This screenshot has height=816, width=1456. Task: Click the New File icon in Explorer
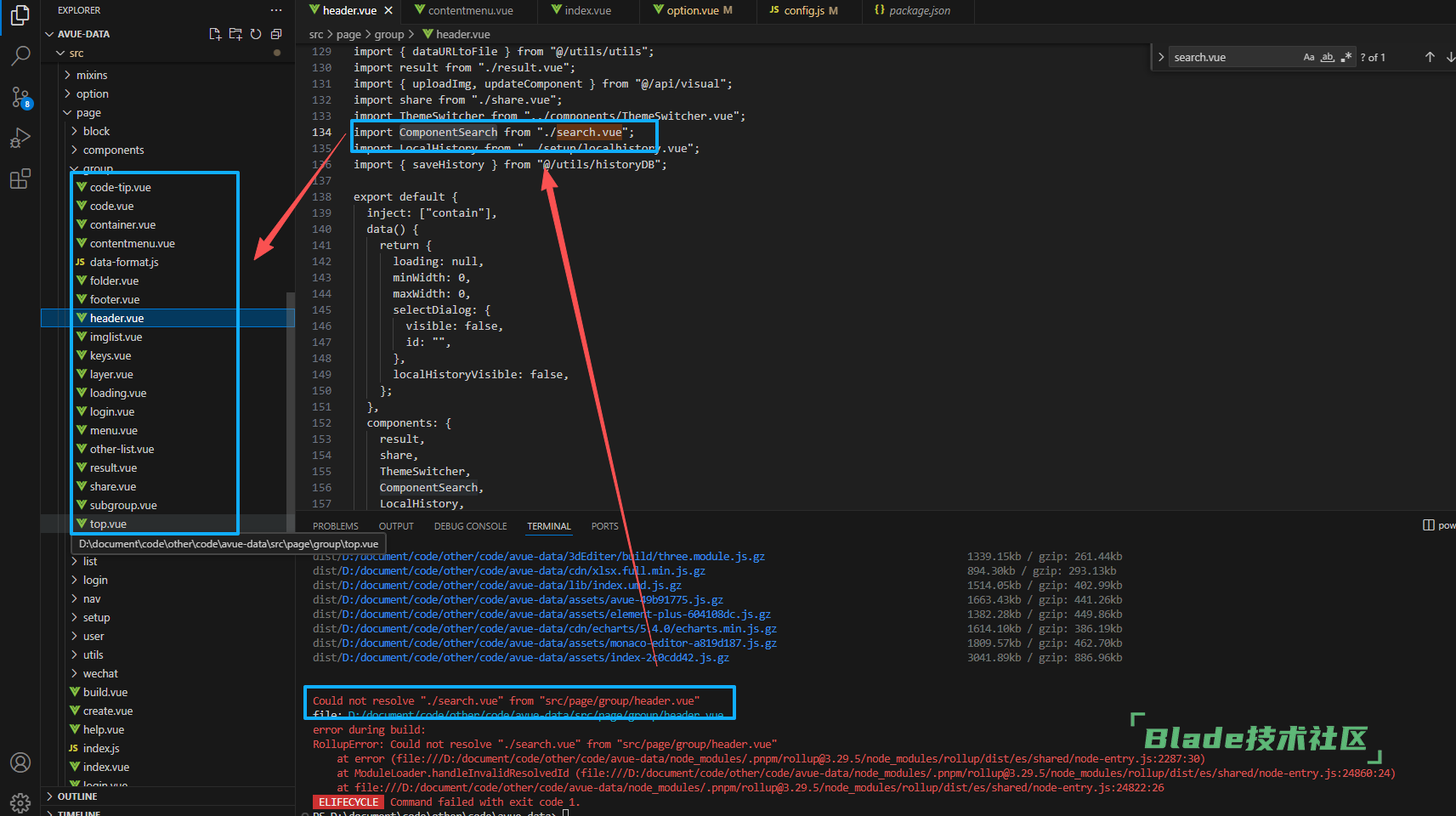[215, 34]
